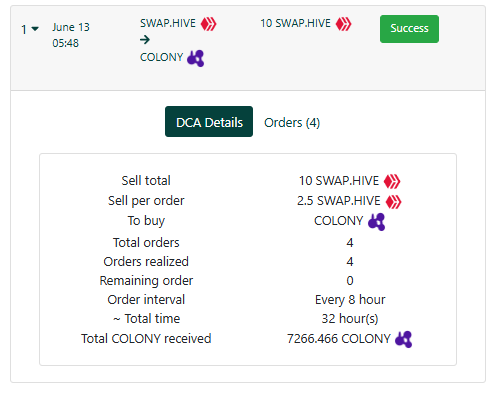500x394 pixels.
Task: Click the arrow between SWAP.HIVE and COLONY
Action: pyautogui.click(x=145, y=40)
